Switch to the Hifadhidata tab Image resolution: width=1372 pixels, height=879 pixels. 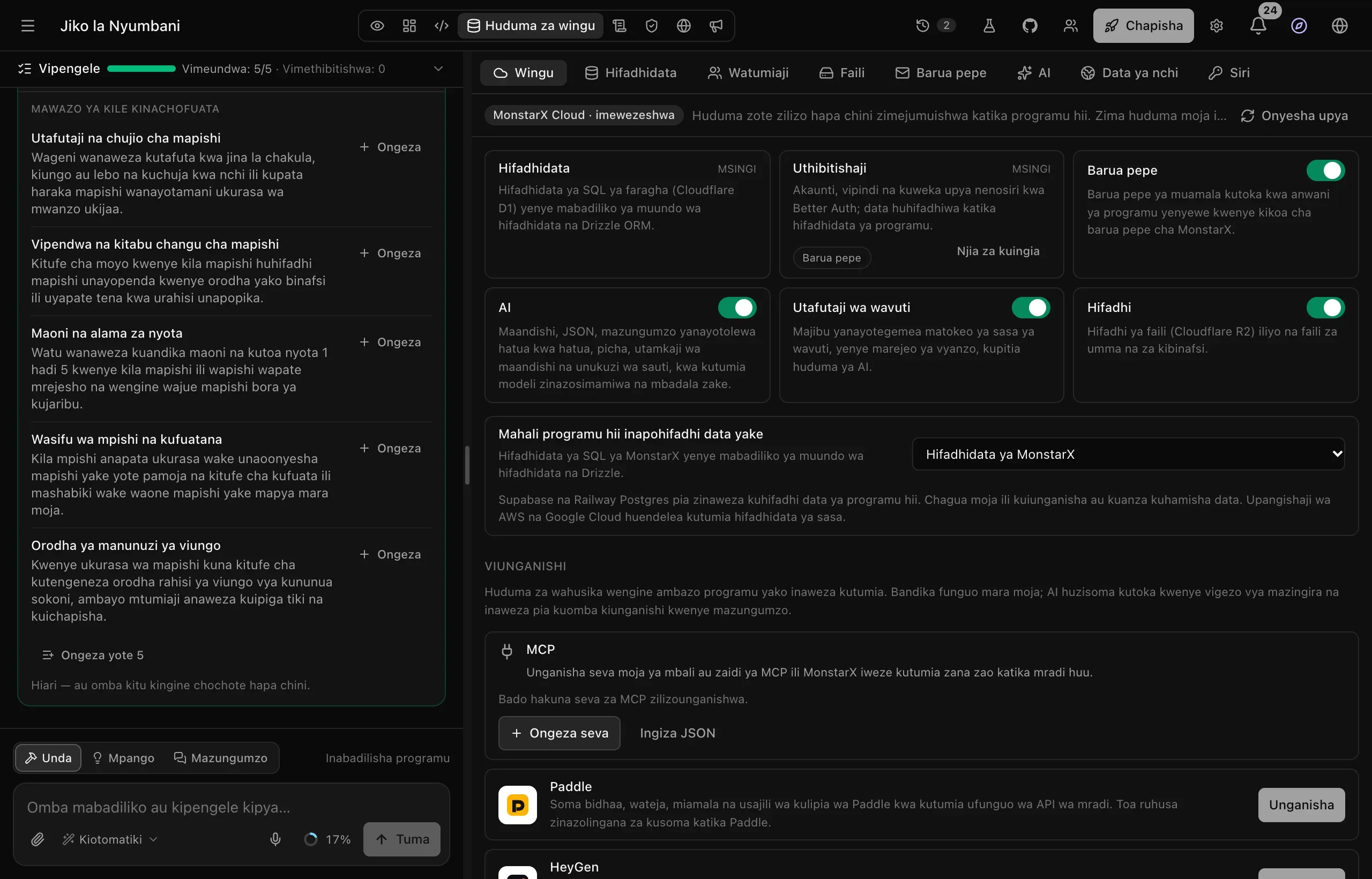(x=631, y=72)
